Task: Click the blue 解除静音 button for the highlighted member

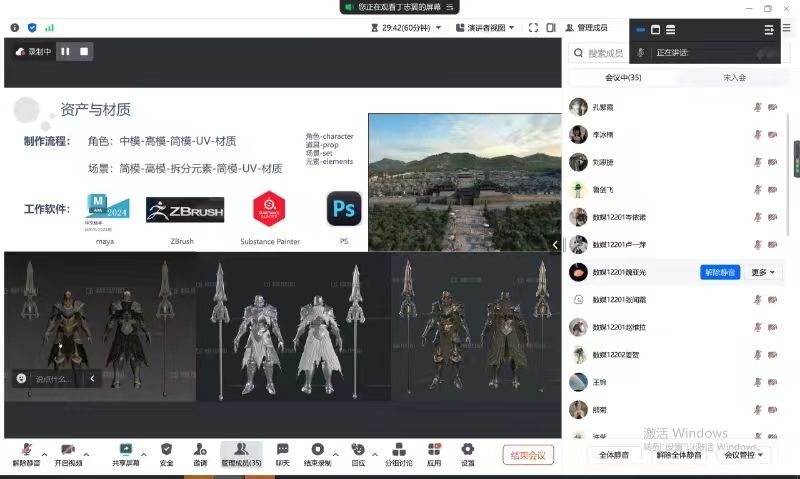Action: click(x=720, y=272)
